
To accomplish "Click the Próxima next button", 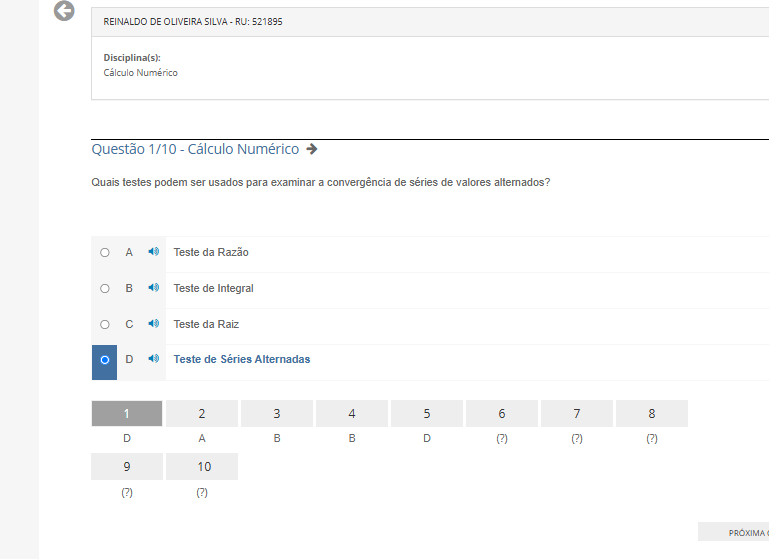I will 740,532.
